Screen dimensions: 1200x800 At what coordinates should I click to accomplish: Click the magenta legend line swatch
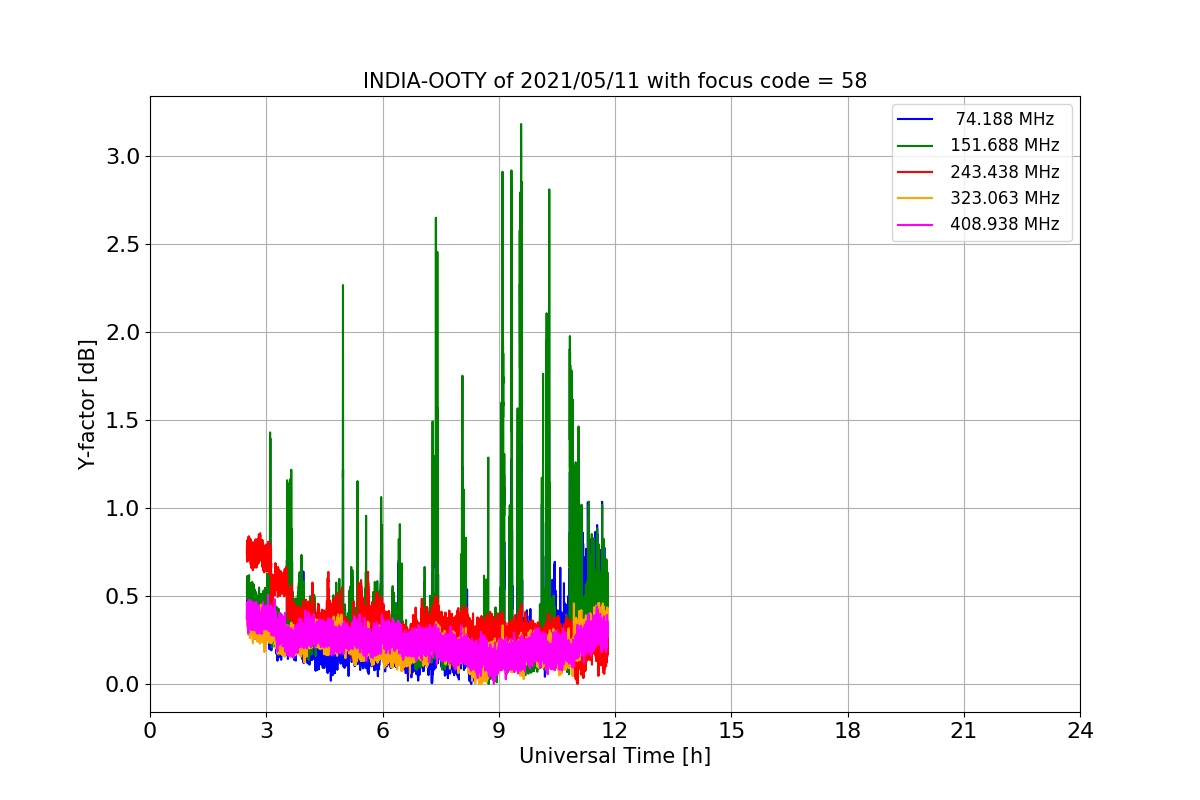[x=915, y=225]
